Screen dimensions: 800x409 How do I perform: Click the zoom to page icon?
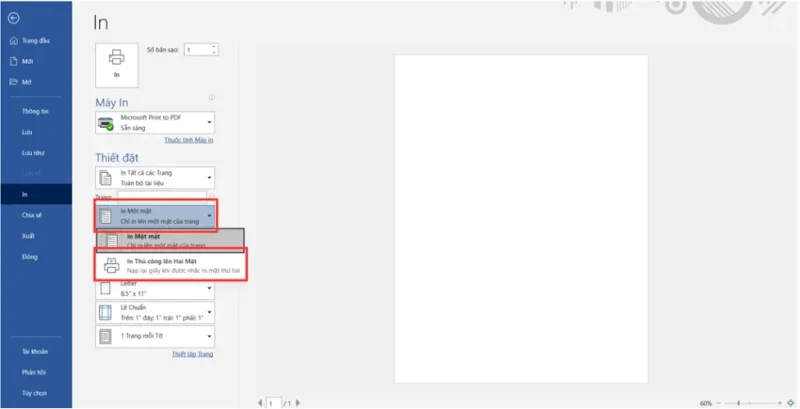tap(790, 402)
